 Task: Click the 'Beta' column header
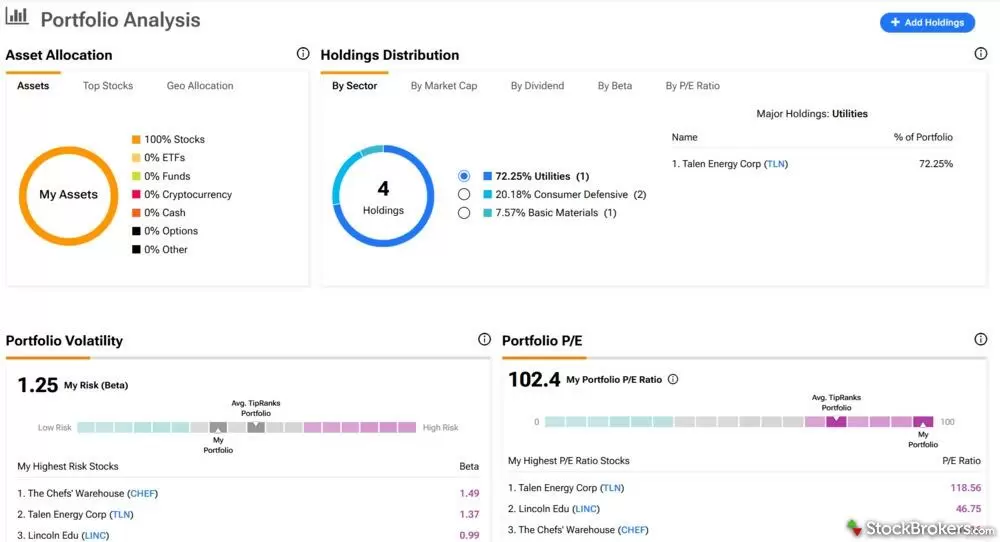point(469,467)
